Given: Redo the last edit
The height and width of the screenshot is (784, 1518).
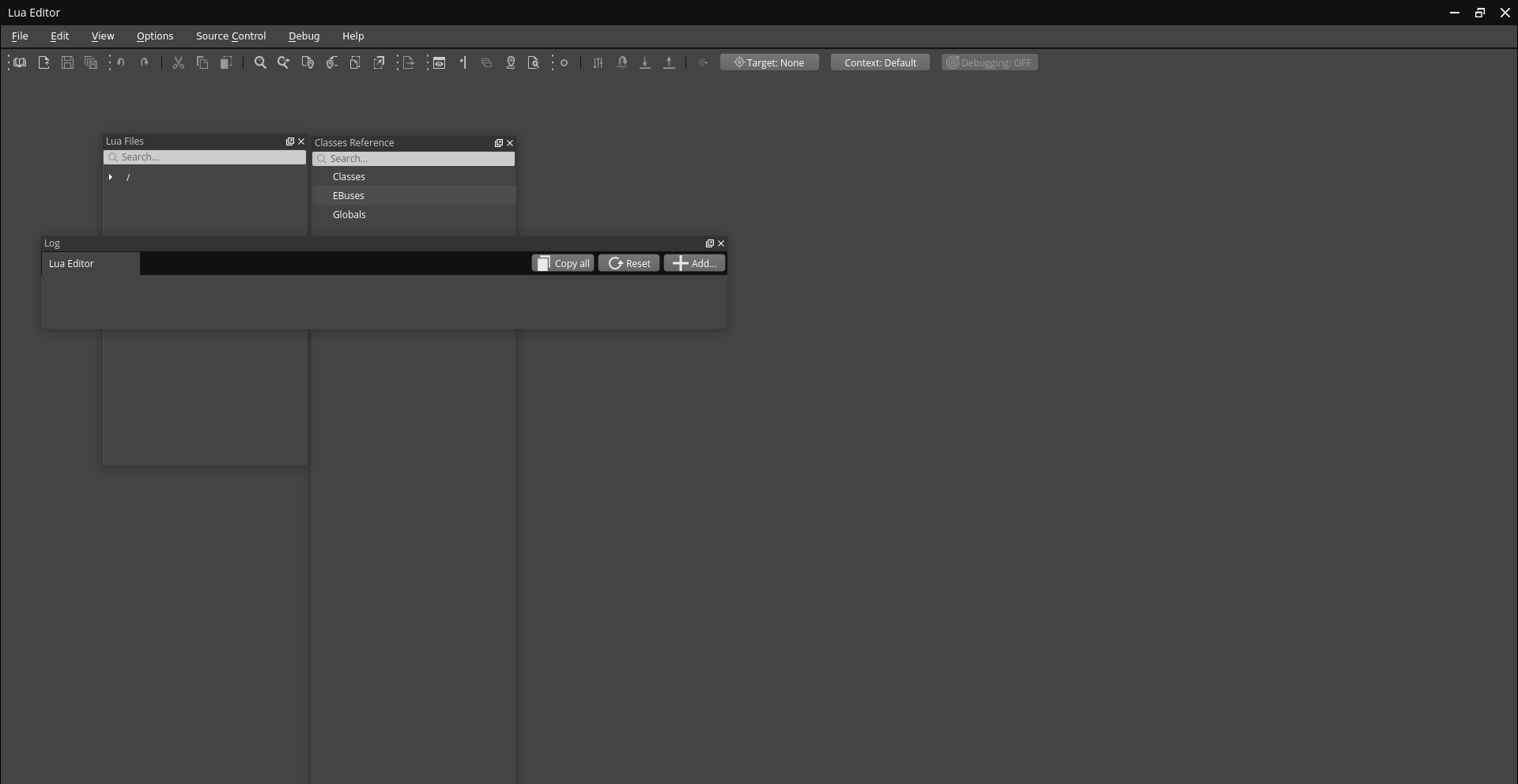Looking at the screenshot, I should tap(145, 62).
